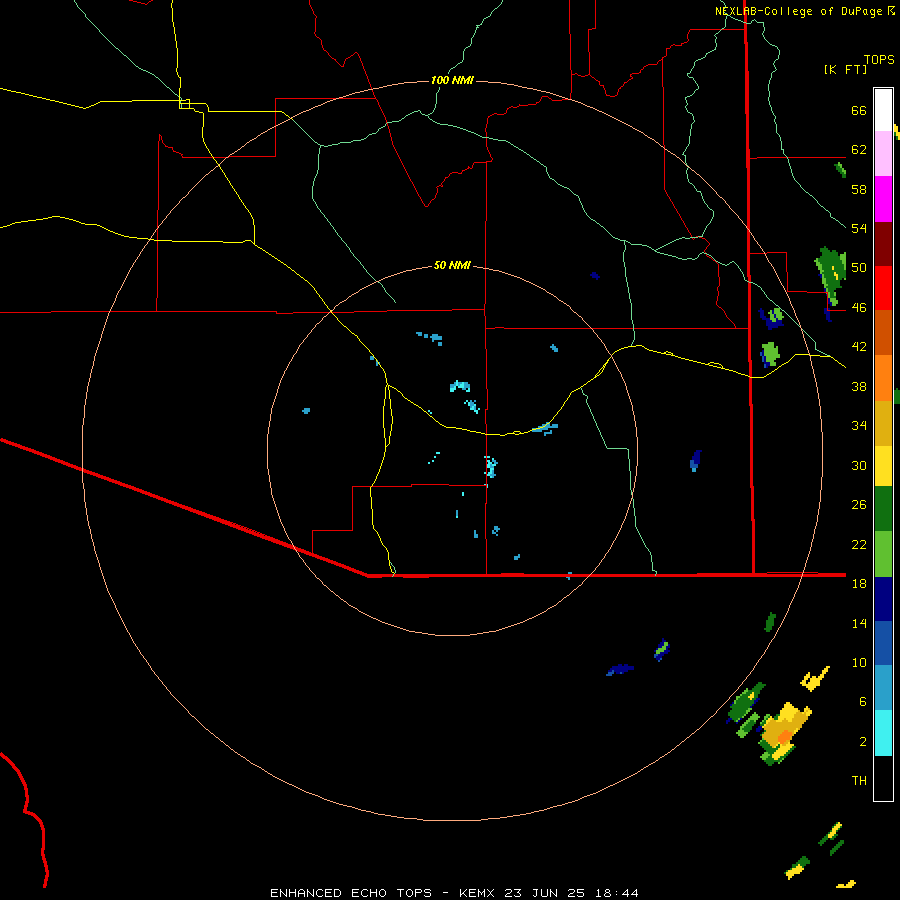Click the legend value "14"
Screen dimensions: 900x900
[x=859, y=623]
